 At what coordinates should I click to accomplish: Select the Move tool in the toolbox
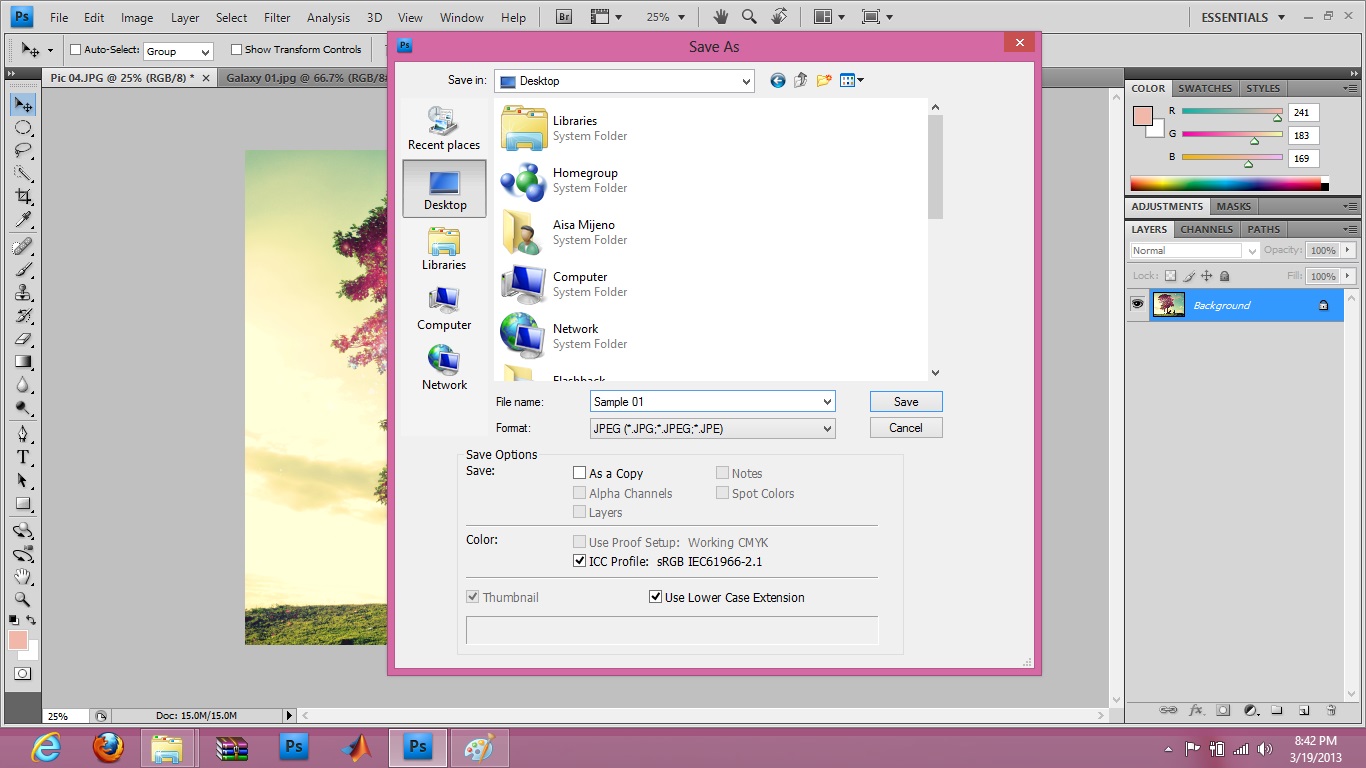(x=23, y=104)
